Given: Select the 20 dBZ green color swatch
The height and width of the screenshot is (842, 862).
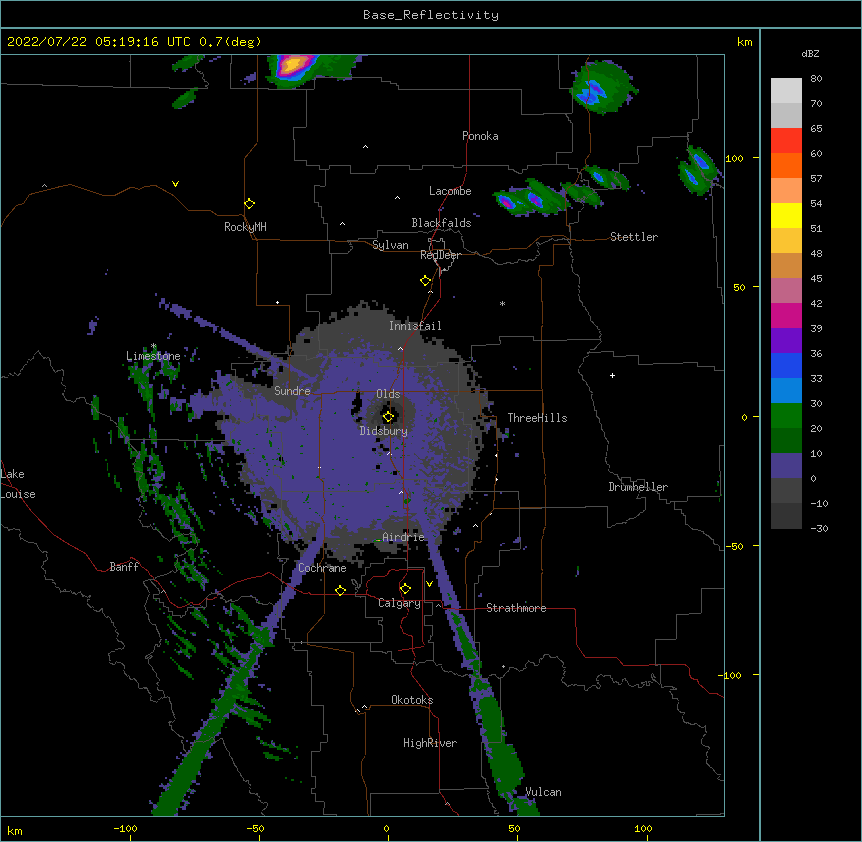Looking at the screenshot, I should click(x=786, y=441).
